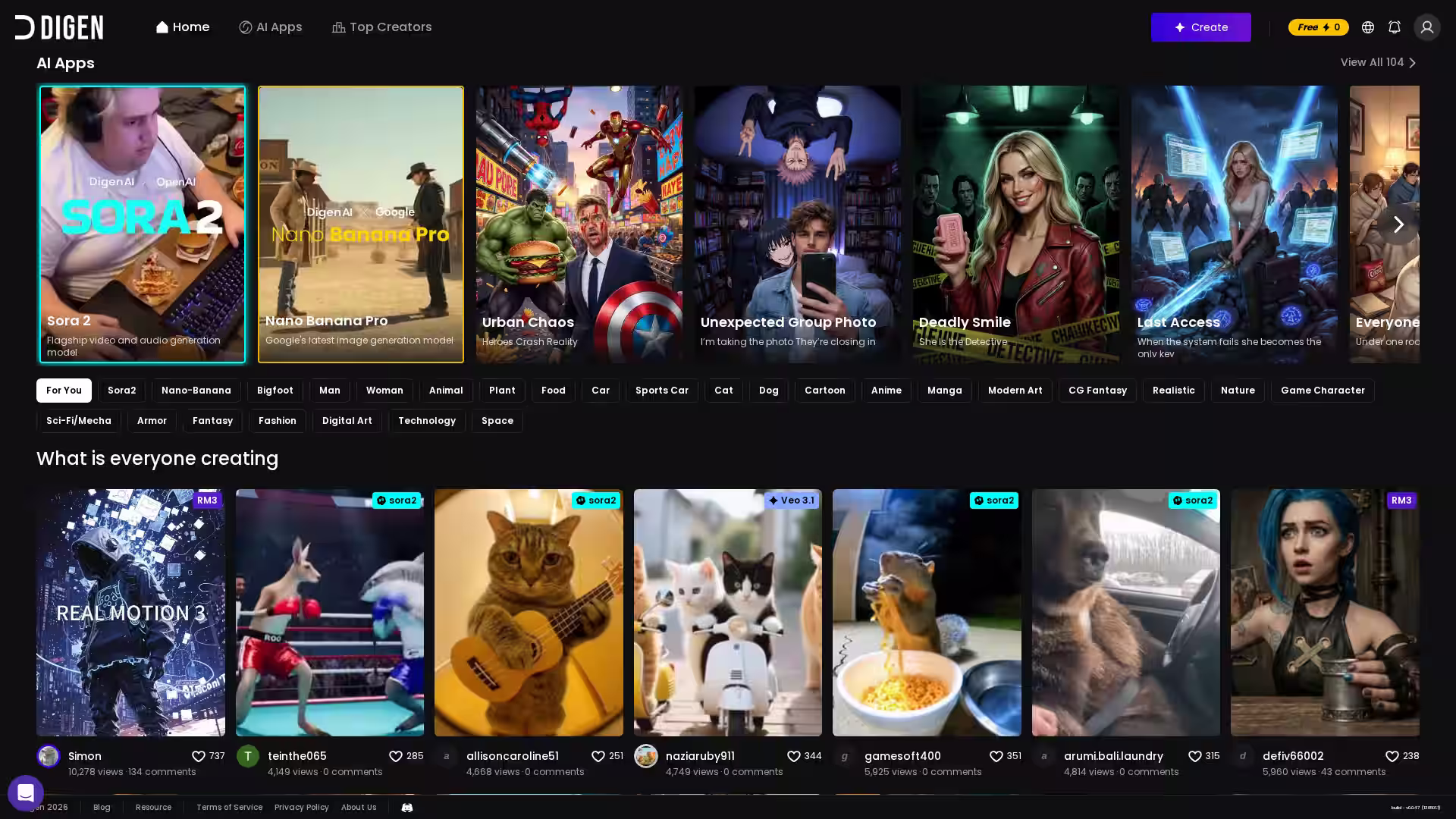Open the language globe icon
Image resolution: width=1456 pixels, height=819 pixels.
point(1367,27)
